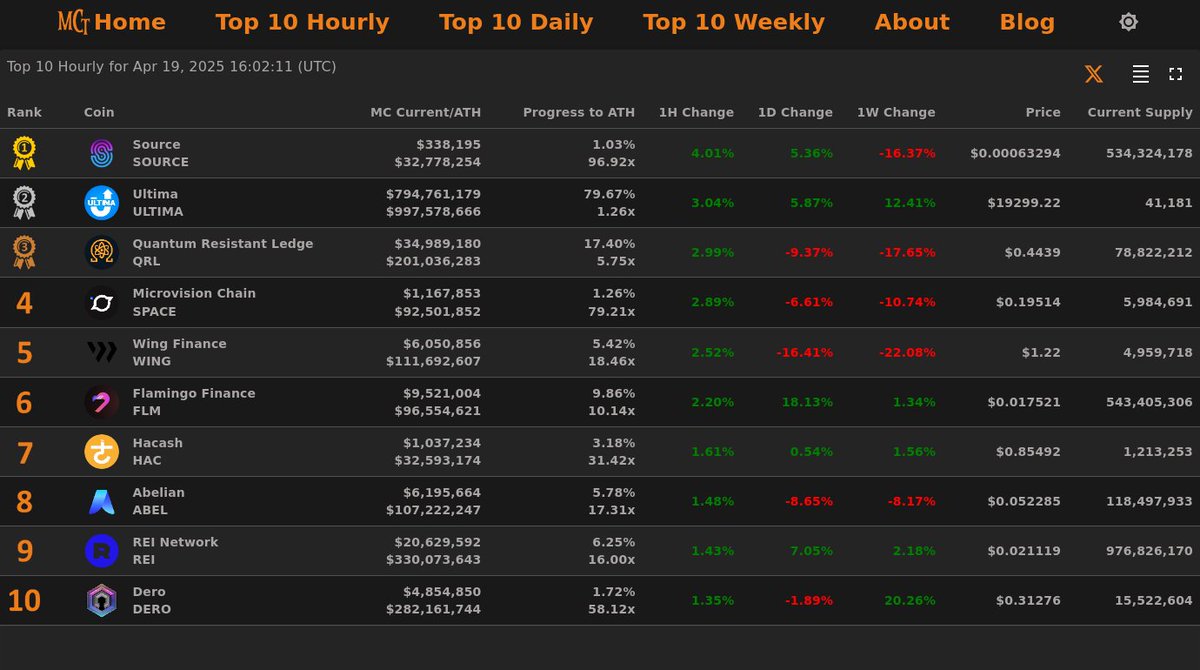The image size is (1200, 670).
Task: Select Abelian market cap $6,195,664
Action: coord(442,493)
